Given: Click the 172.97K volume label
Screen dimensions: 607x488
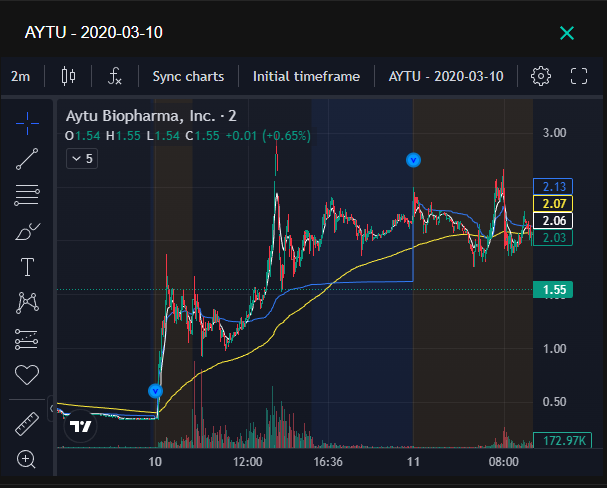Looking at the screenshot, I should click(x=562, y=440).
